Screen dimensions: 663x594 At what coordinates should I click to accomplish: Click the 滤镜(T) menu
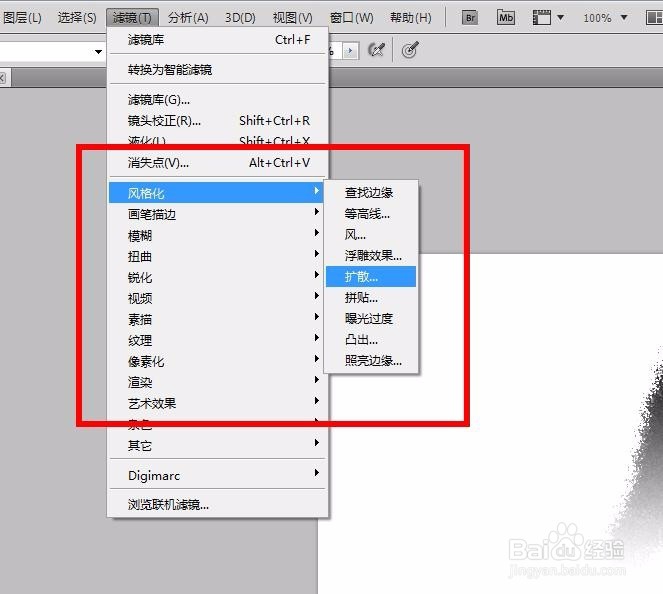coord(132,18)
